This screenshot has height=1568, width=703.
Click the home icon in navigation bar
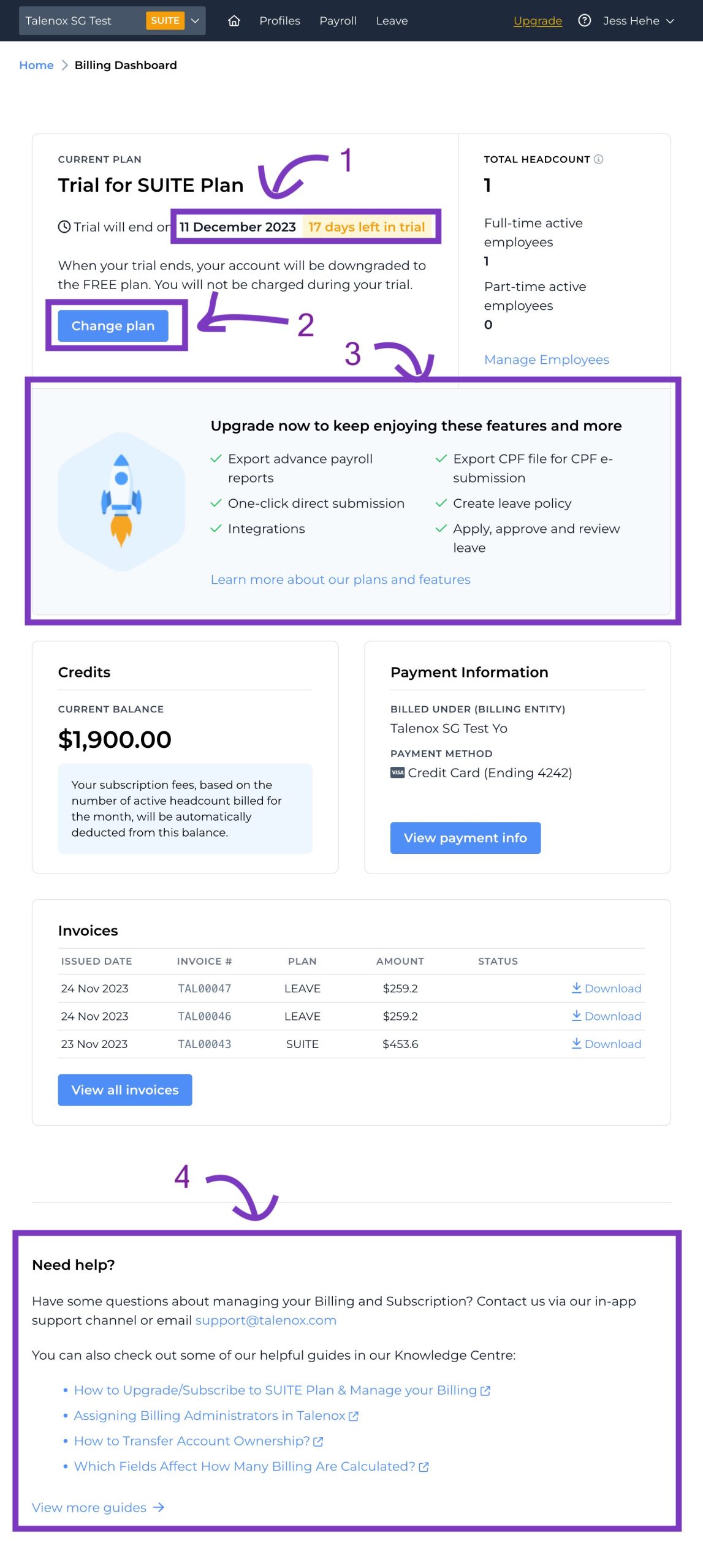tap(234, 20)
